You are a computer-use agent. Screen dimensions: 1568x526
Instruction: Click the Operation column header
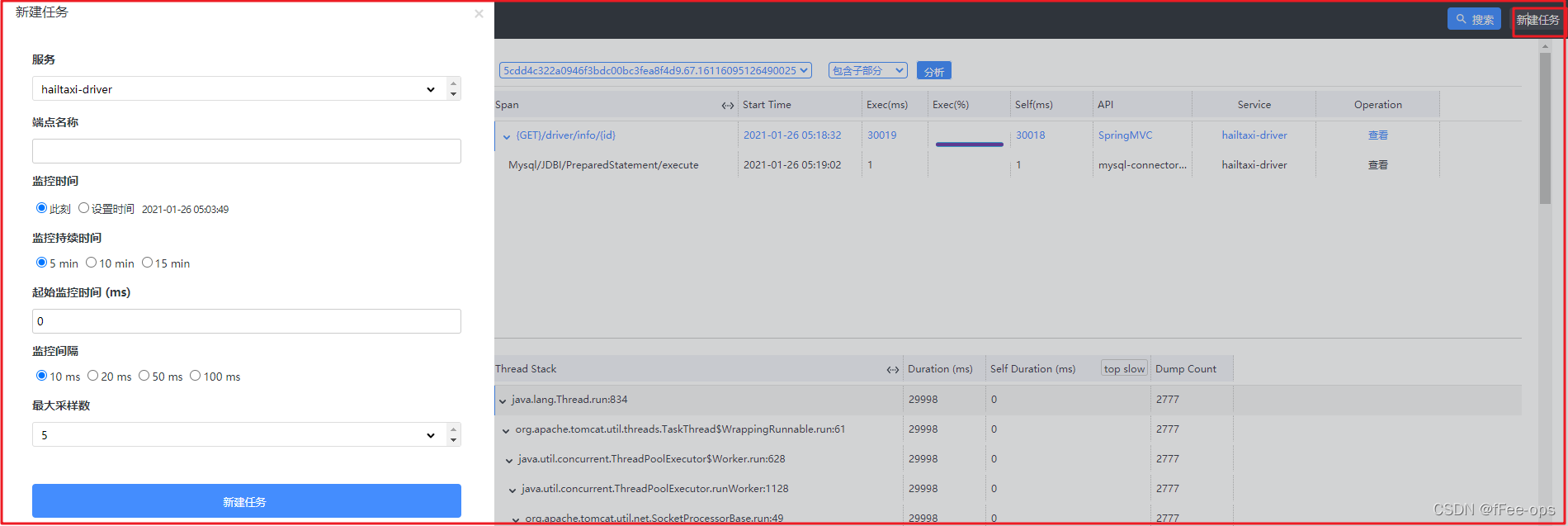1377,105
